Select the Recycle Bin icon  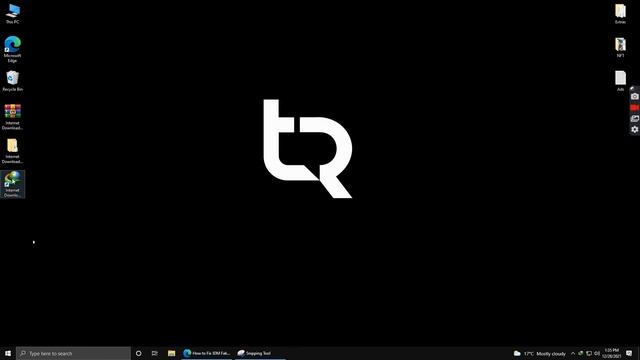[13, 81]
